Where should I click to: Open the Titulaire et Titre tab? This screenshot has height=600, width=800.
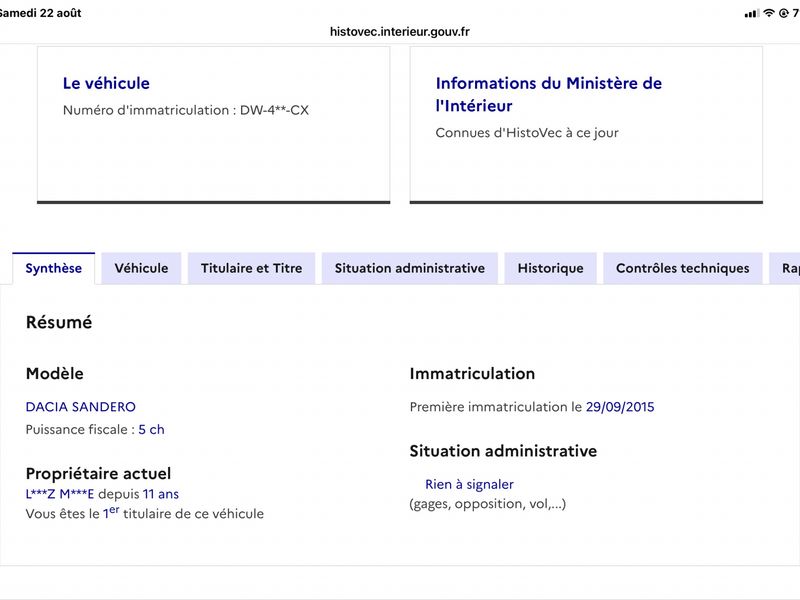click(252, 268)
